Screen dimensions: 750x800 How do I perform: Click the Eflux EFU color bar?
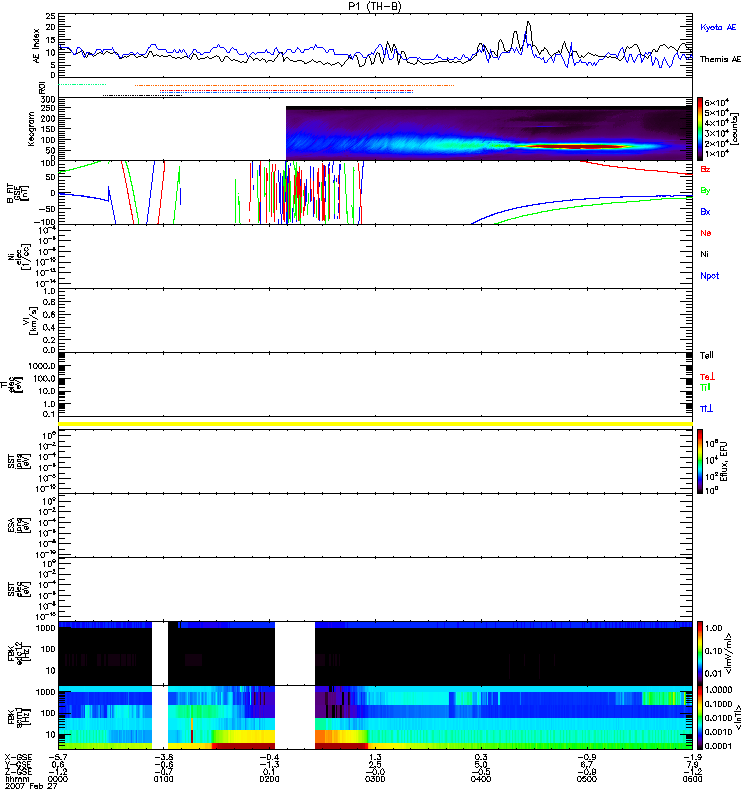(700, 461)
